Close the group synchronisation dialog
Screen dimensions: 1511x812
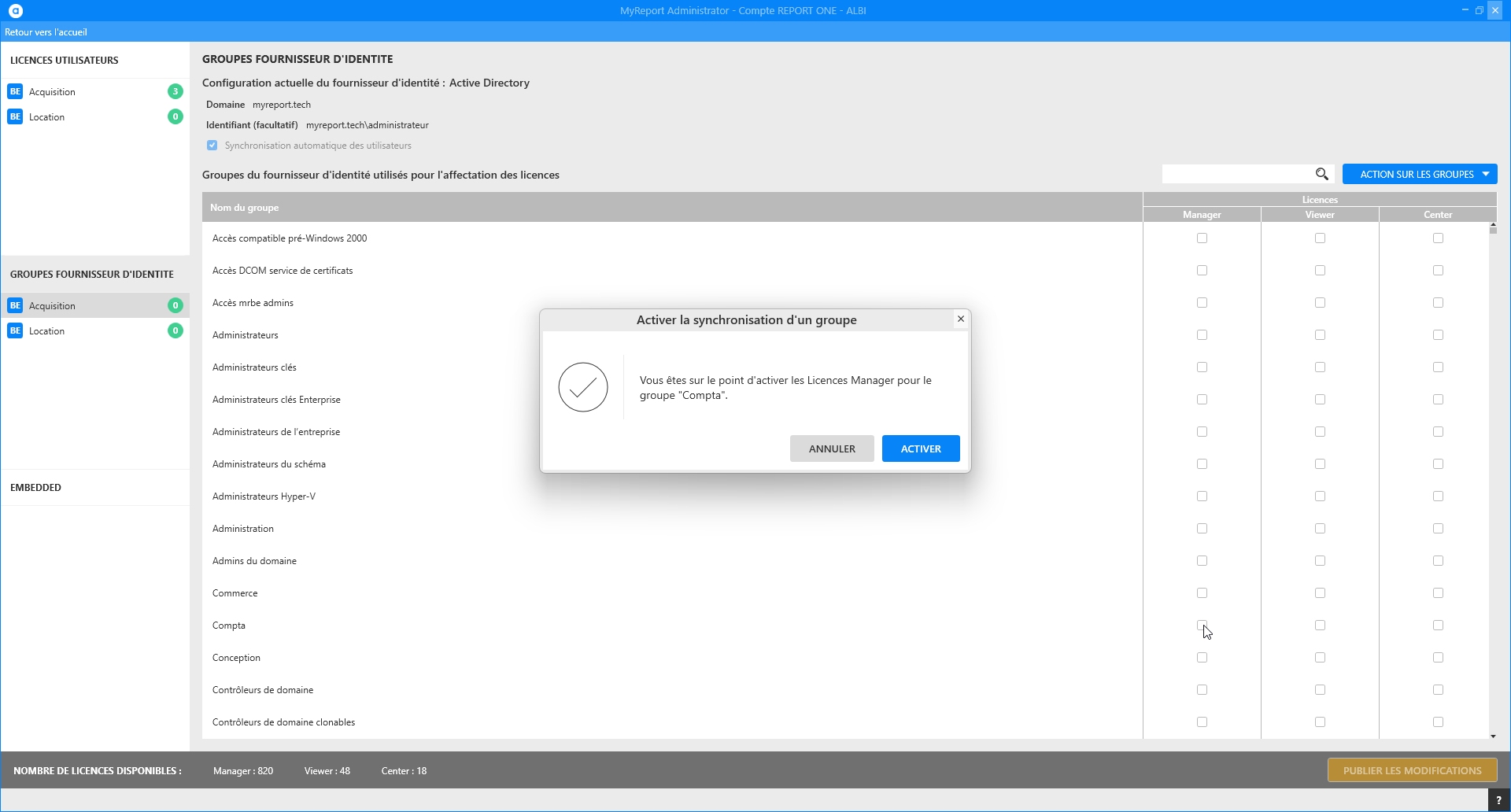tap(960, 319)
